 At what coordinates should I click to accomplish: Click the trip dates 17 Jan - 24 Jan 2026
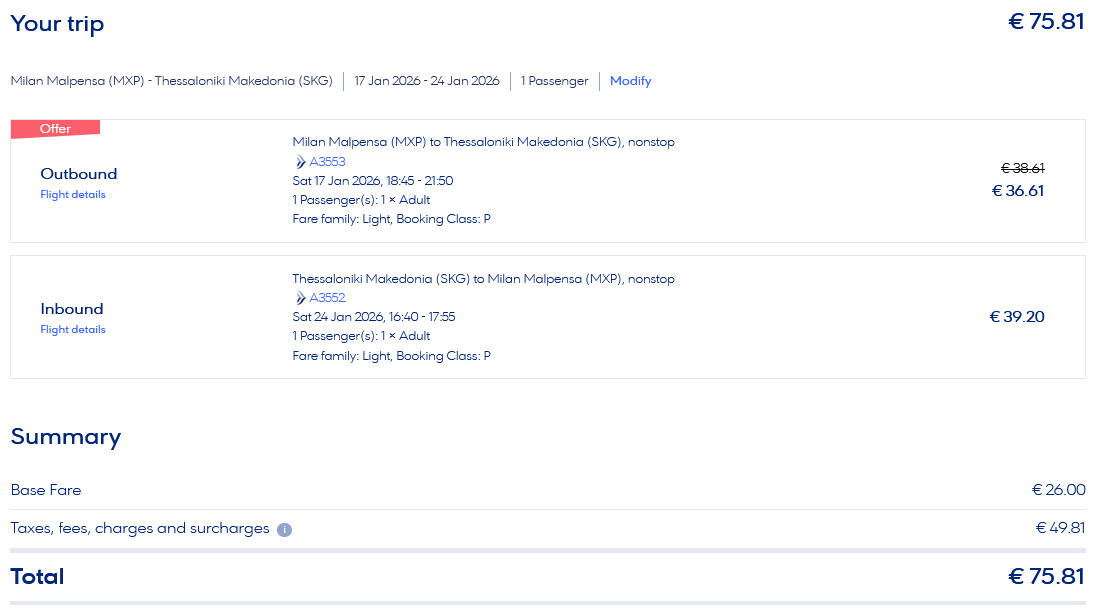click(427, 81)
